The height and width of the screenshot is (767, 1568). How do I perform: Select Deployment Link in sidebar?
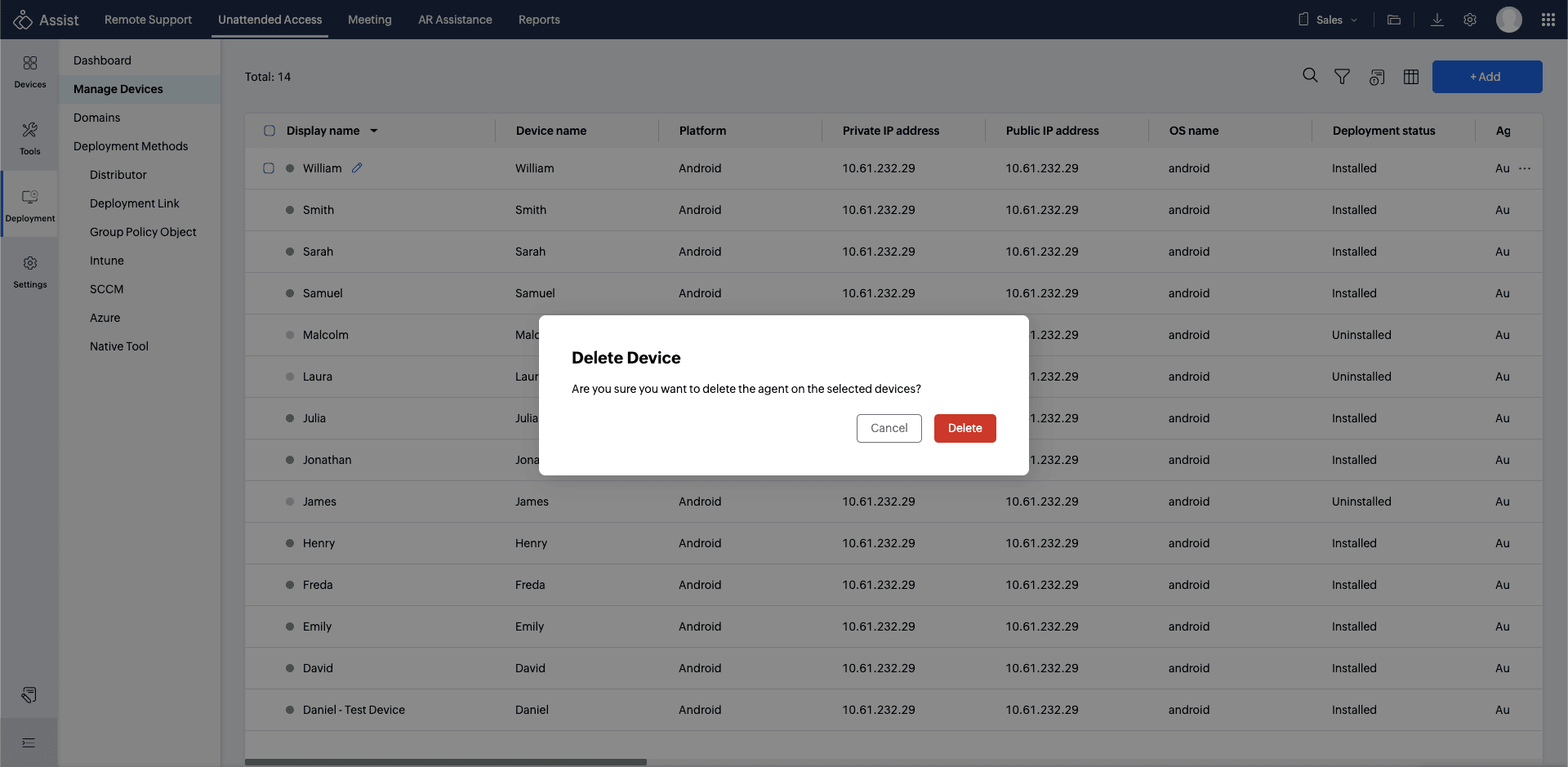point(135,203)
